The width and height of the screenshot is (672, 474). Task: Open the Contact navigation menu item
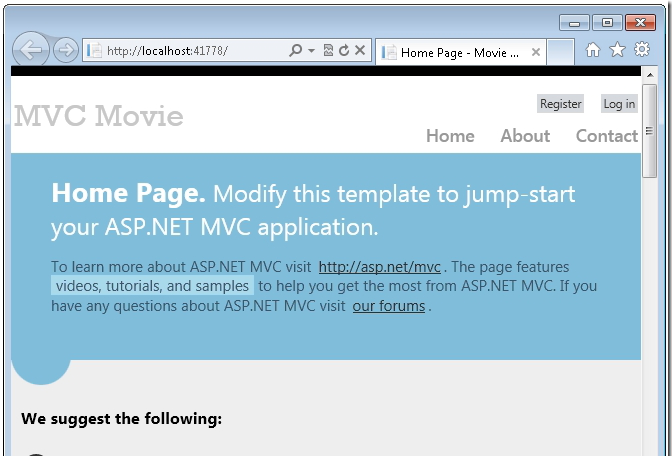point(607,136)
